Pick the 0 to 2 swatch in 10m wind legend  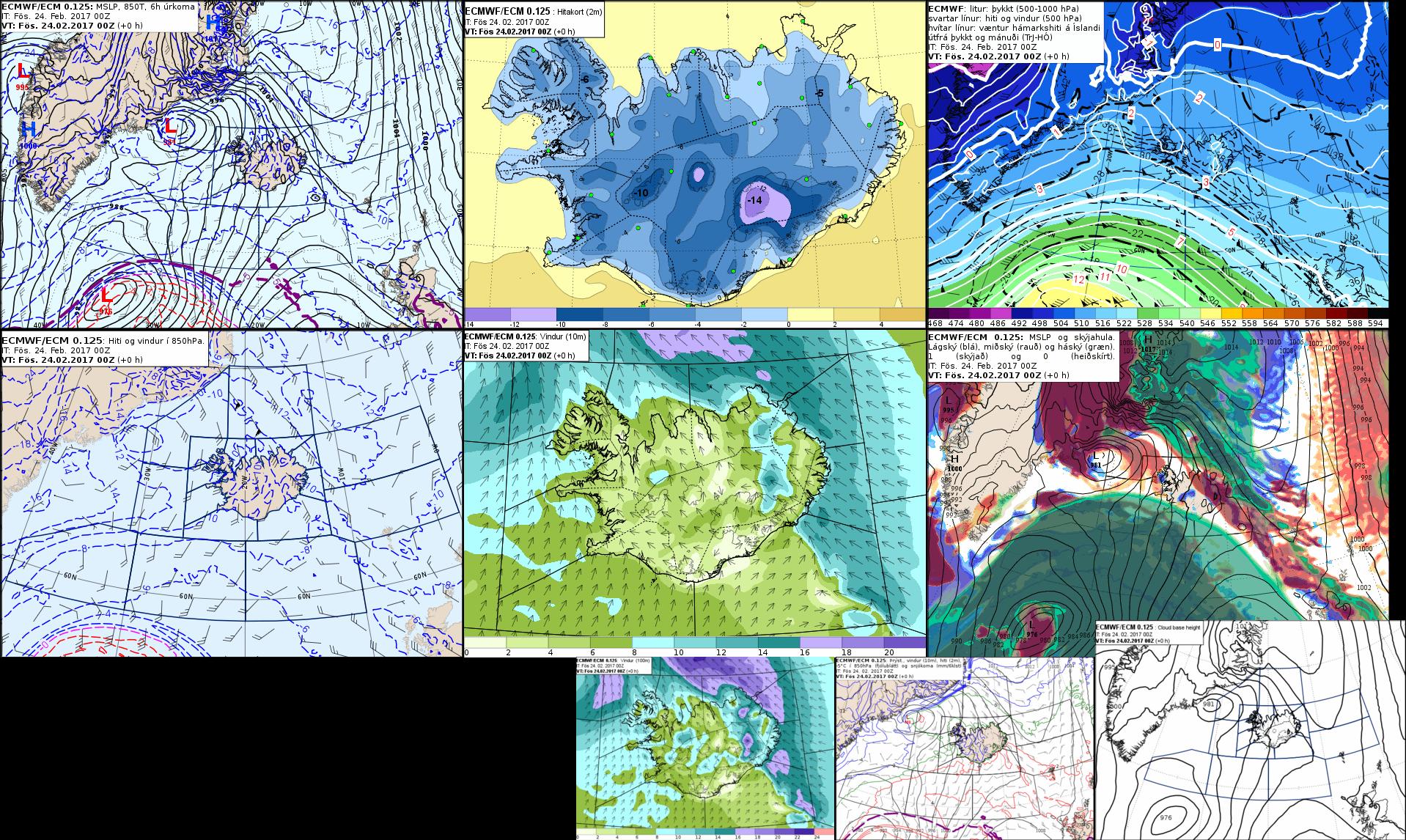486,642
